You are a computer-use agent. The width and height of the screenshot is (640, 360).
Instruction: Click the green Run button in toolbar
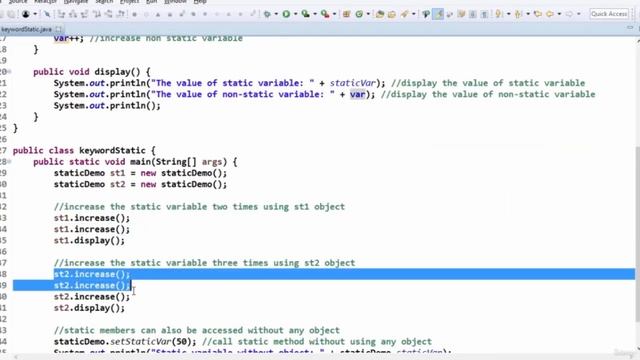point(286,14)
